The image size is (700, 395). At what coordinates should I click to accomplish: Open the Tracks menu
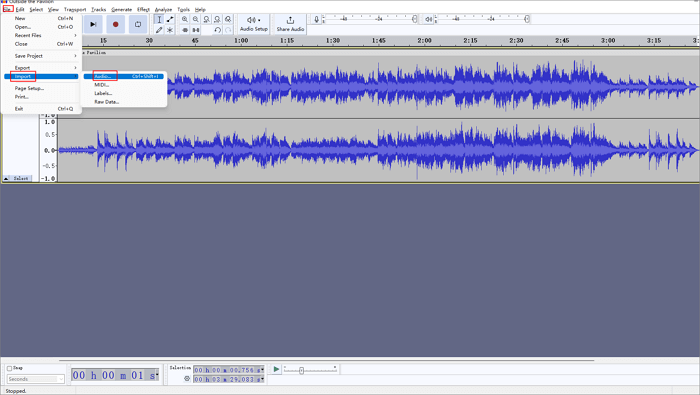pyautogui.click(x=98, y=9)
